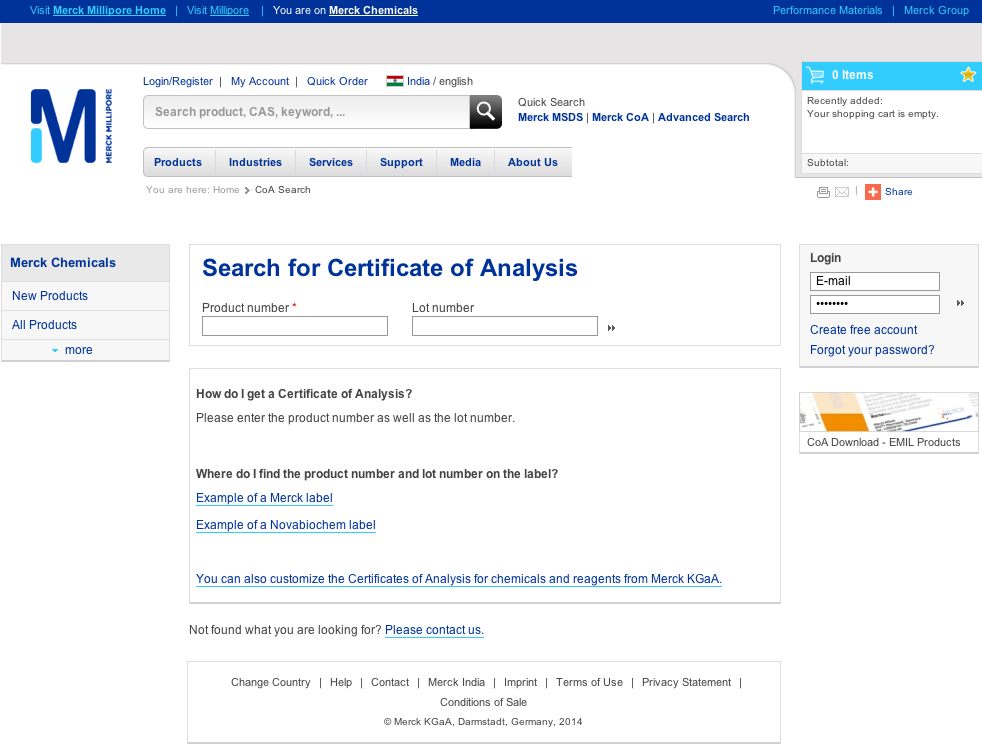The width and height of the screenshot is (982, 751).
Task: Click the Product number input field
Action: (x=295, y=326)
